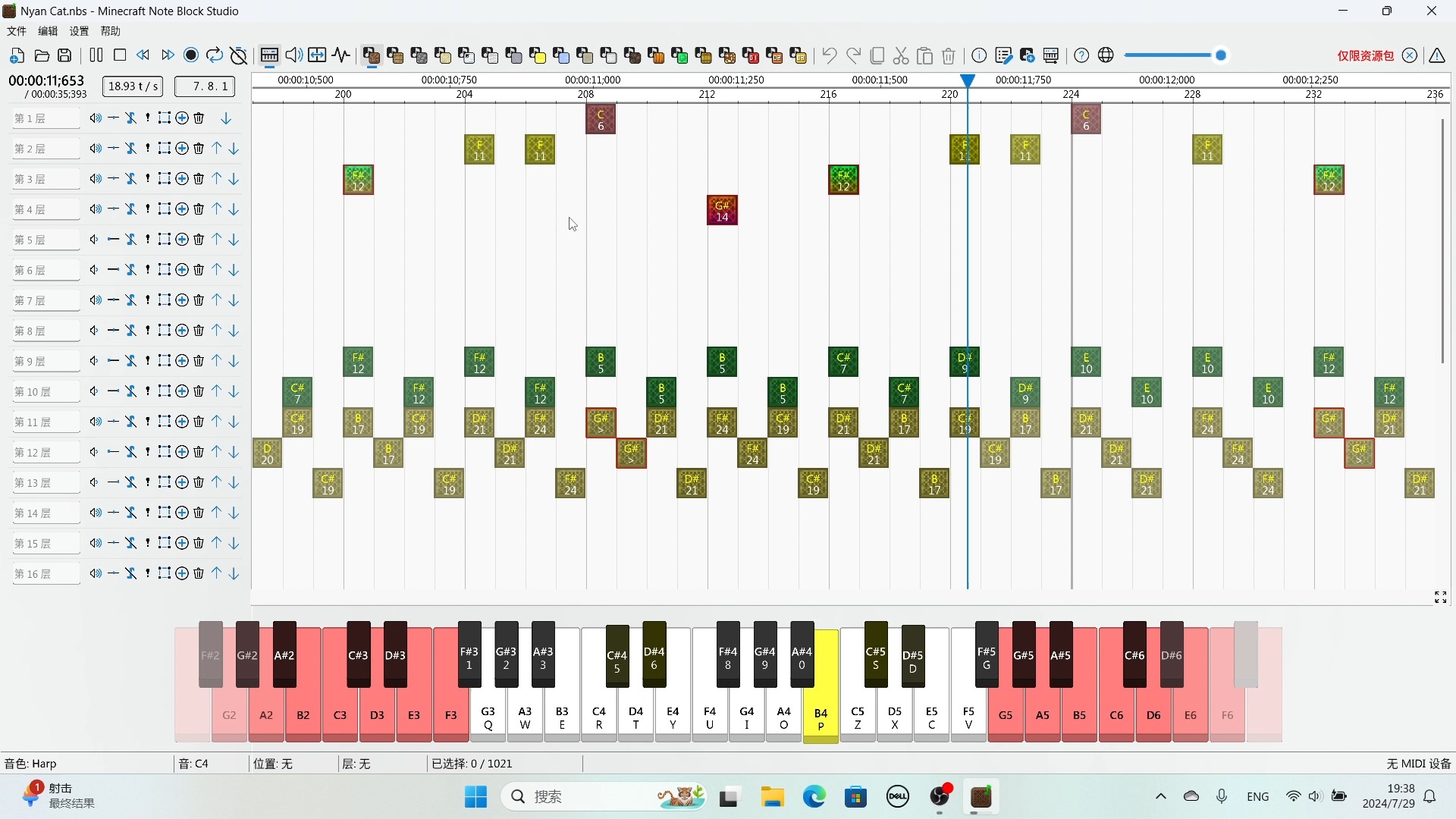Pause playback of the song
This screenshot has height=819, width=1456.
[x=96, y=55]
